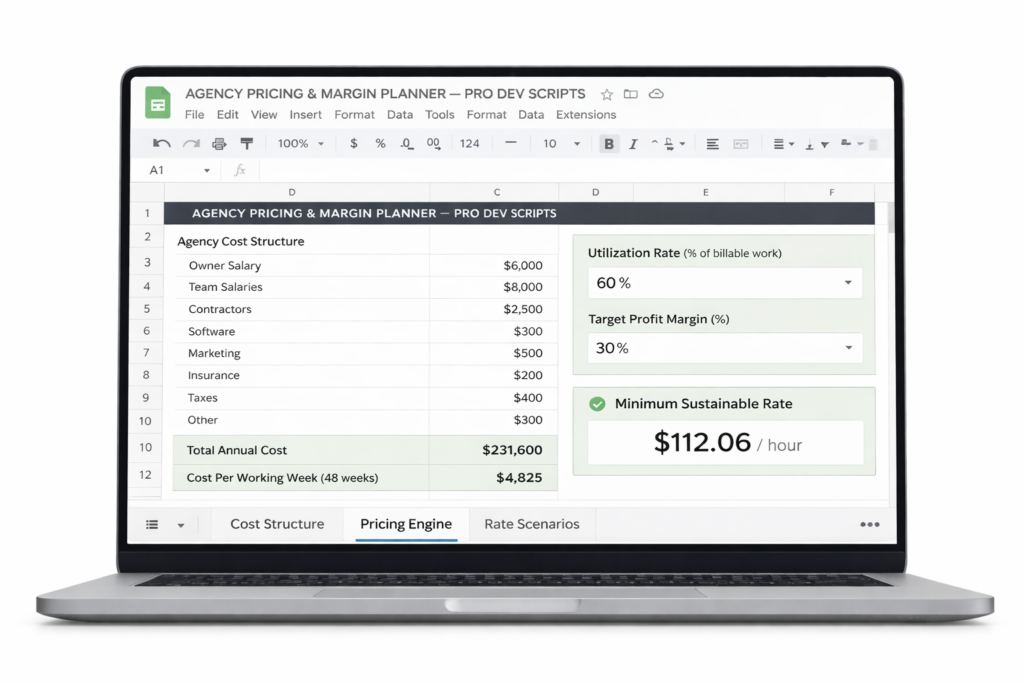Viewport: 1024px width, 683px height.
Task: Click the 124 number format button
Action: (469, 144)
